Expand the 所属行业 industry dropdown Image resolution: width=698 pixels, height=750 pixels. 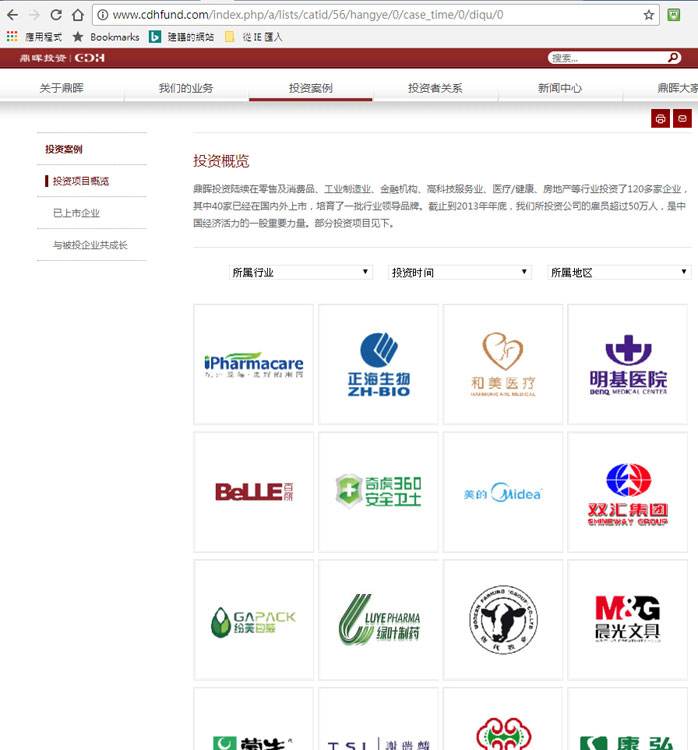click(x=300, y=272)
